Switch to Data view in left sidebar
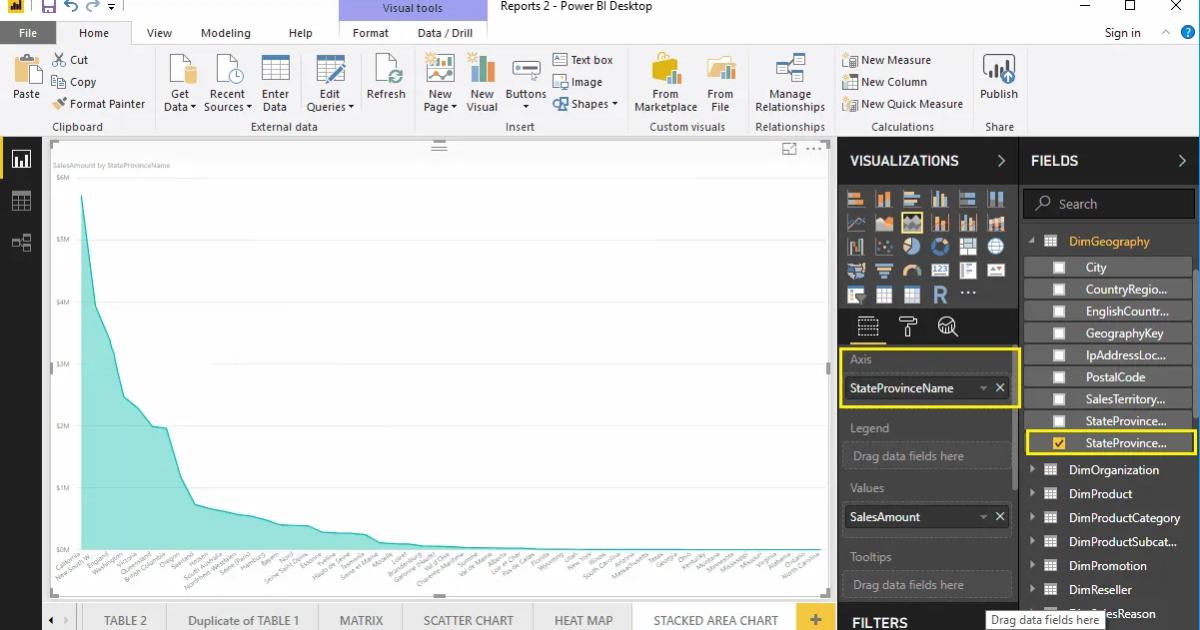Viewport: 1200px width, 630px height. click(21, 200)
